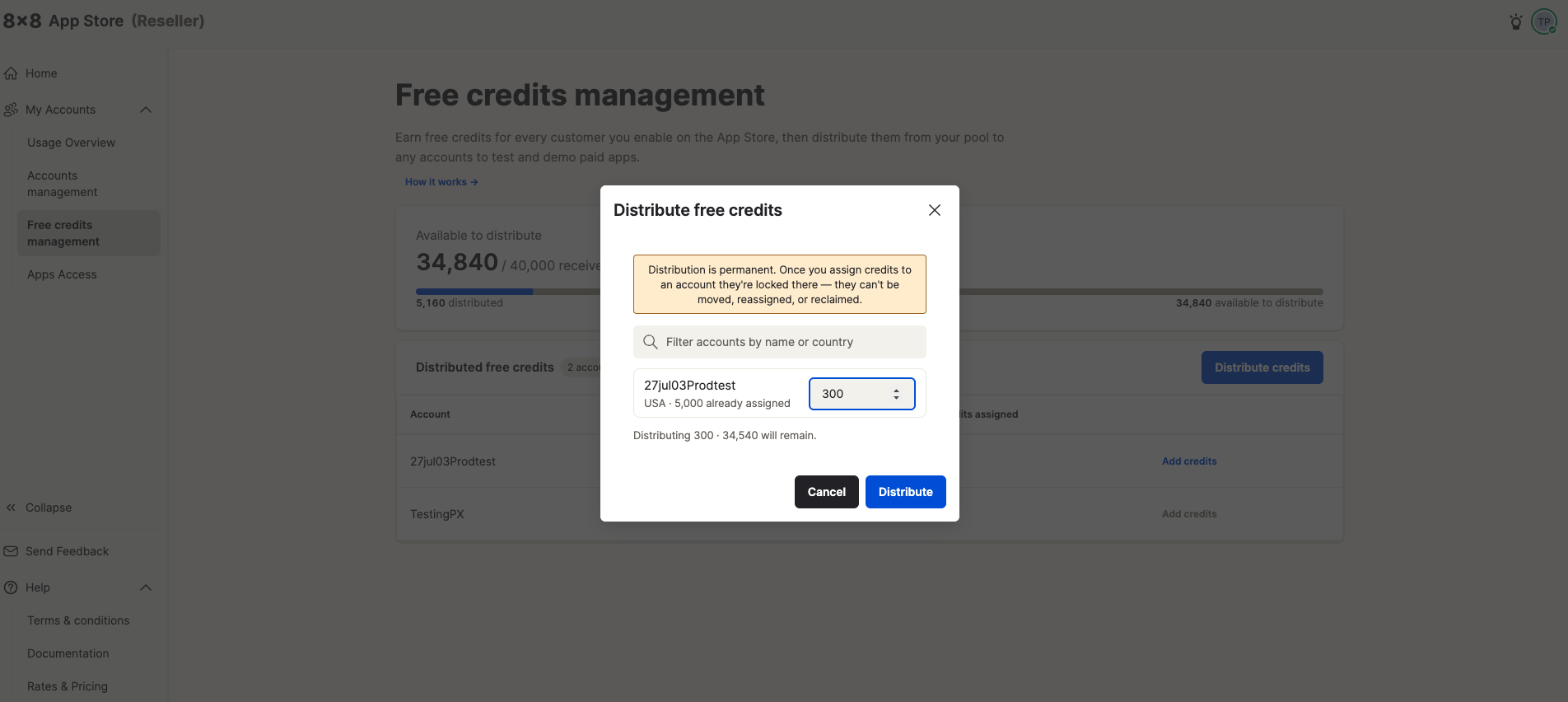Go to Apps Access

(62, 274)
